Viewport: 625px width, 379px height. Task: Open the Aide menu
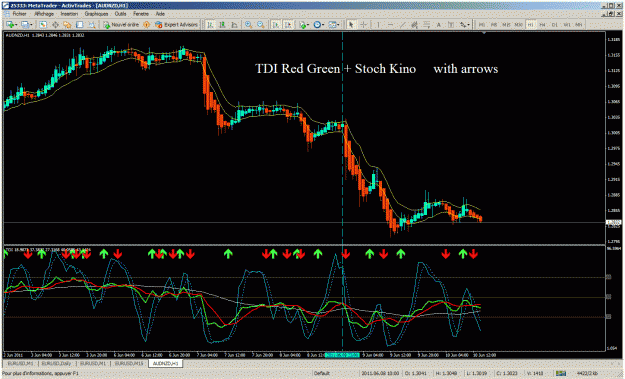[160, 14]
